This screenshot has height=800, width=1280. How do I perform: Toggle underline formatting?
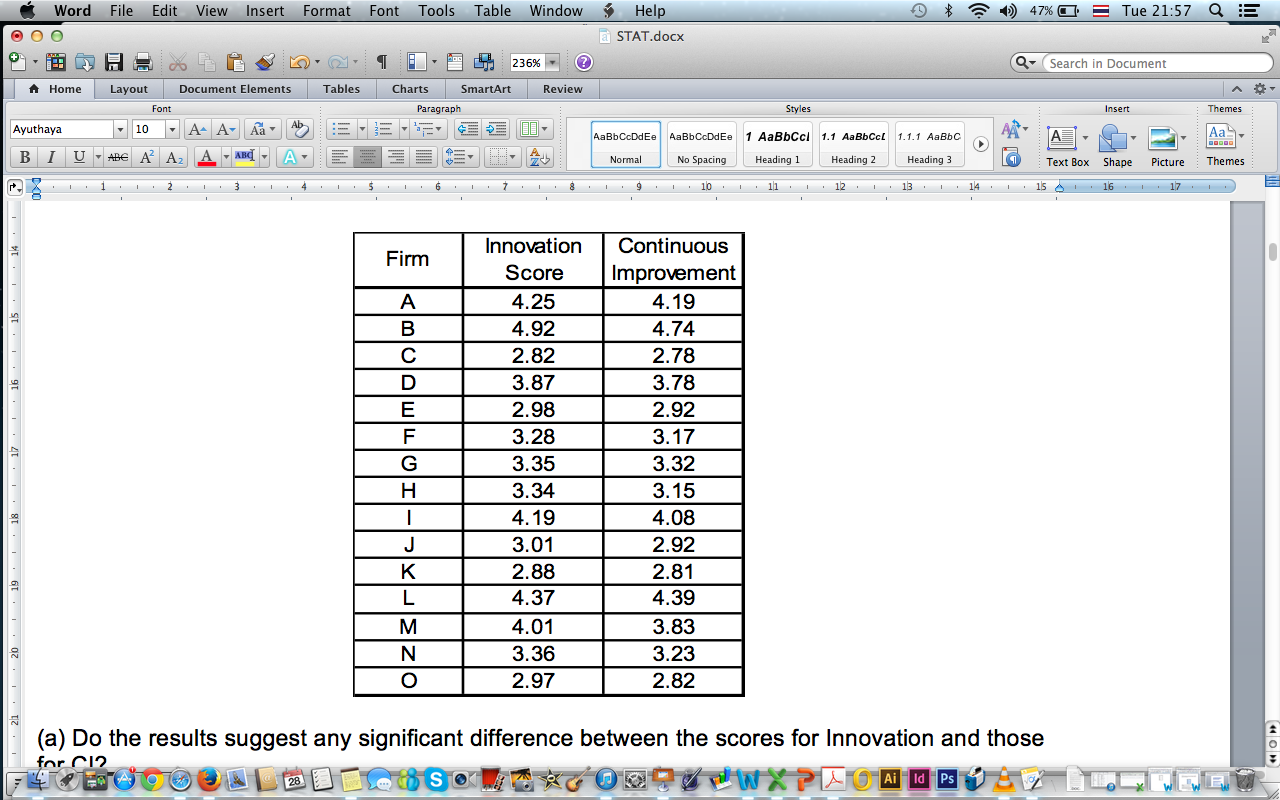tap(79, 157)
